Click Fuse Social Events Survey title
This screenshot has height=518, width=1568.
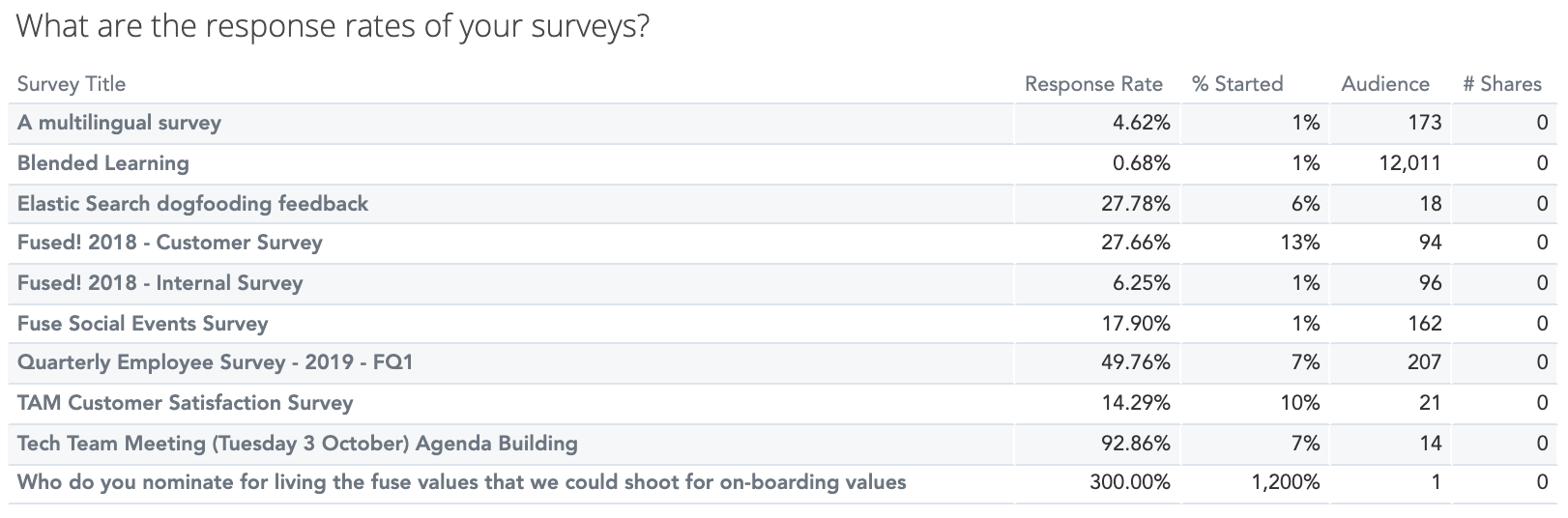(x=142, y=324)
